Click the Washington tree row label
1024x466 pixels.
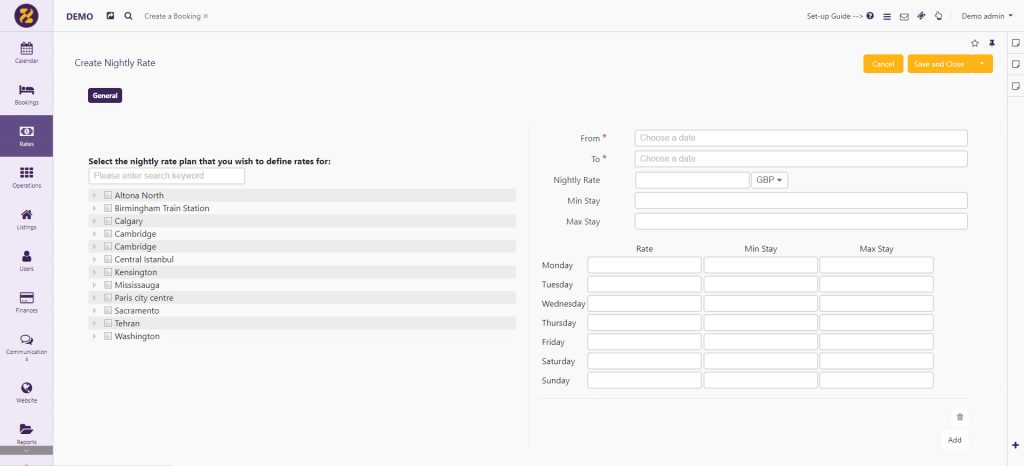coord(137,336)
